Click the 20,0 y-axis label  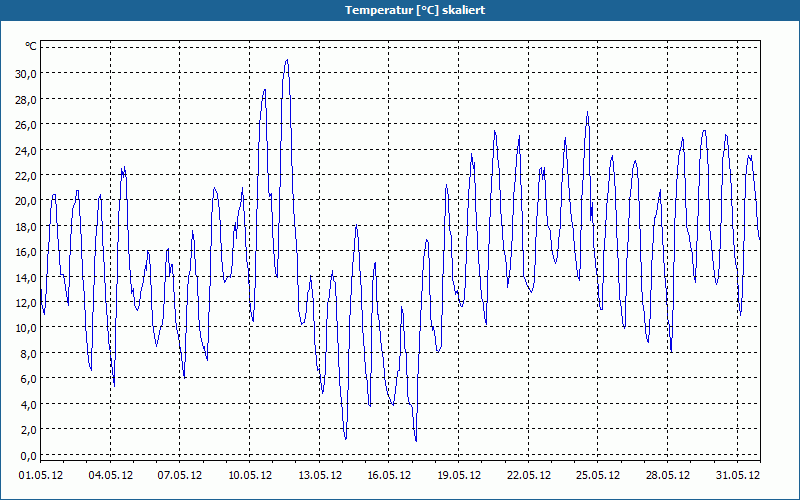point(26,201)
